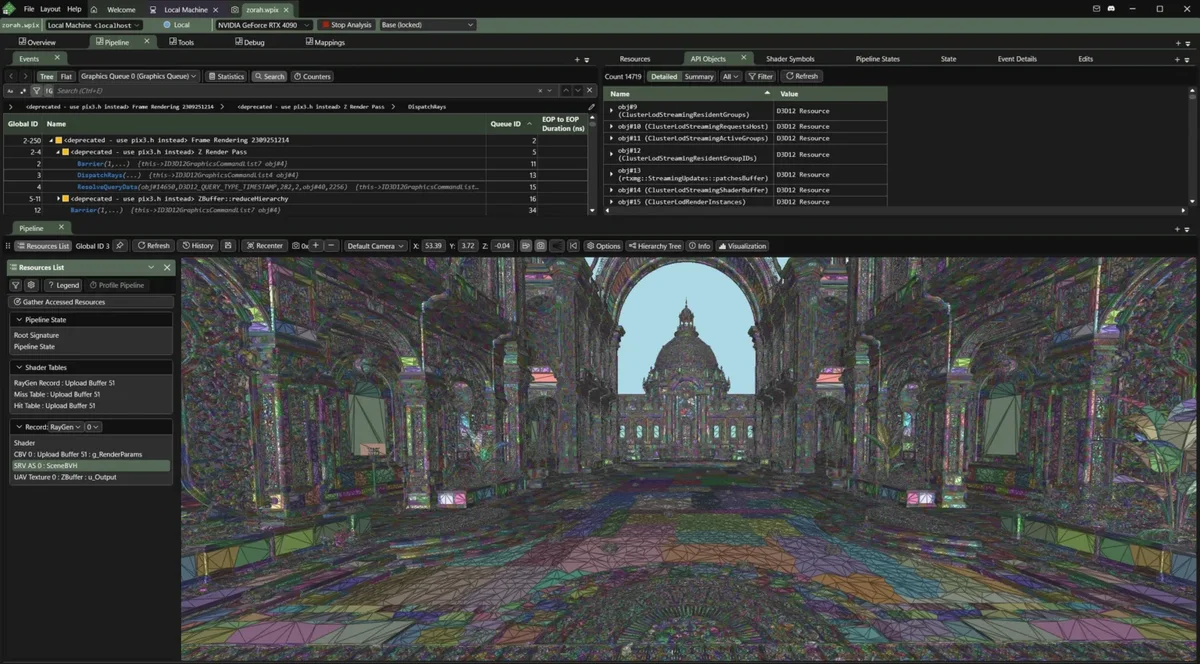Viewport: 1200px width, 664px height.
Task: Toggle the events filter funnel button
Action: tap(36, 91)
